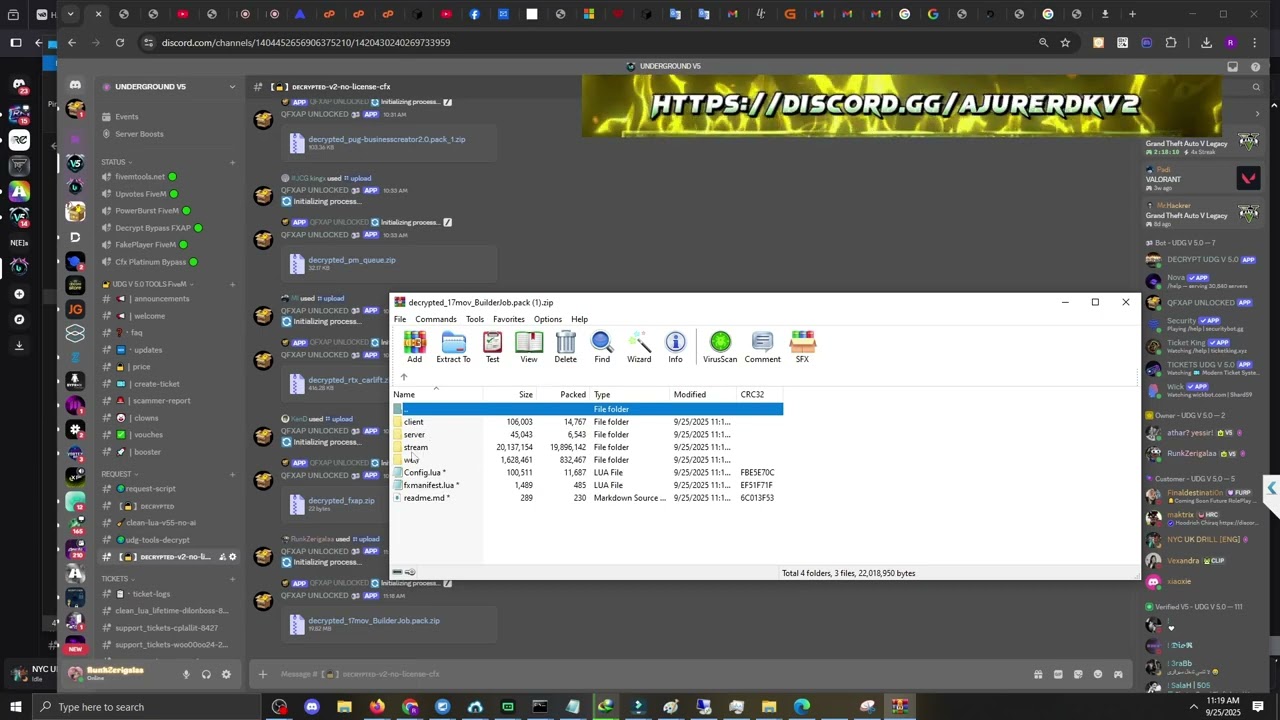The image size is (1280, 720).
Task: Open the browser tab search dropdown
Action: click(70, 14)
